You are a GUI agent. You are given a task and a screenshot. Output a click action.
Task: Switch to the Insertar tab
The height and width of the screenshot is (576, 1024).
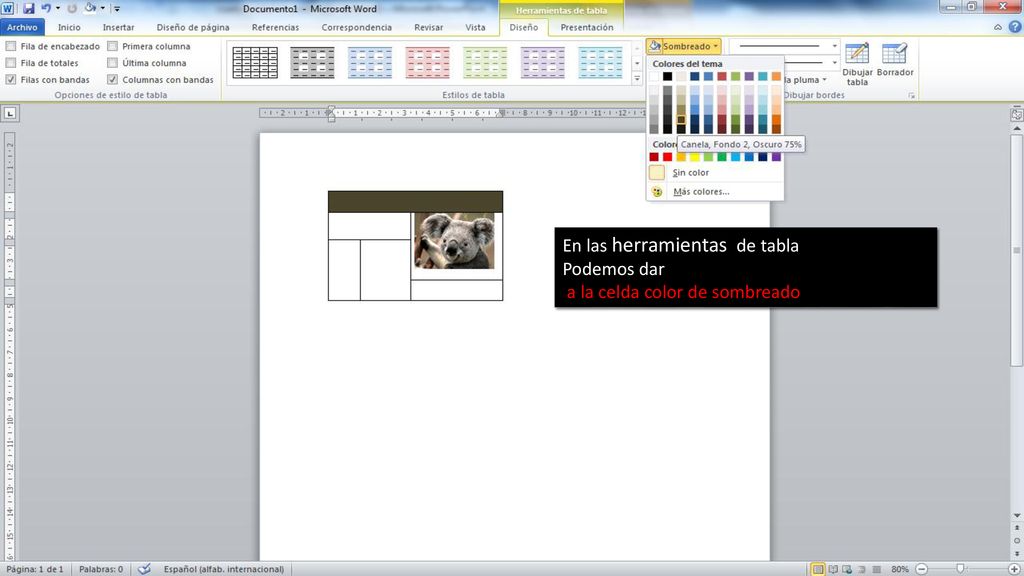click(x=118, y=27)
